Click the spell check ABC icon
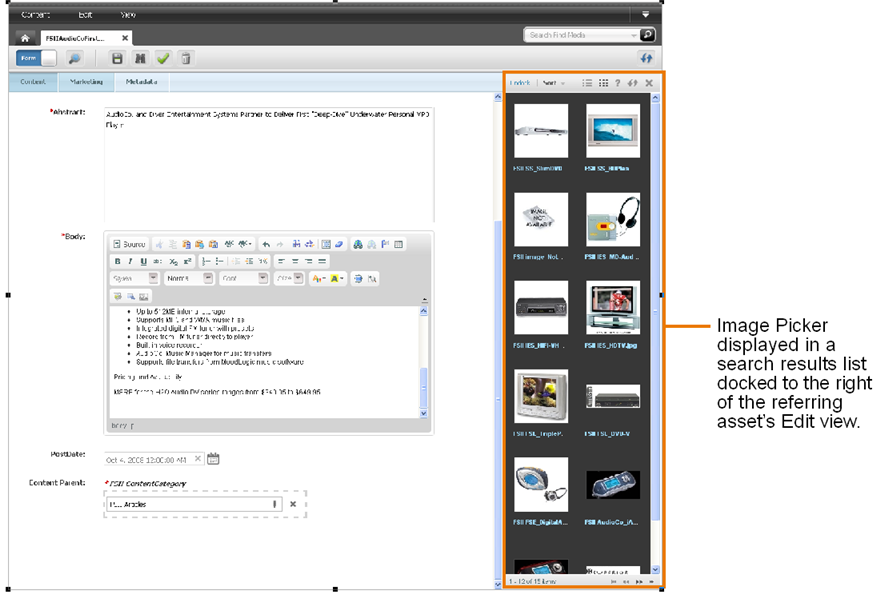 [x=229, y=244]
